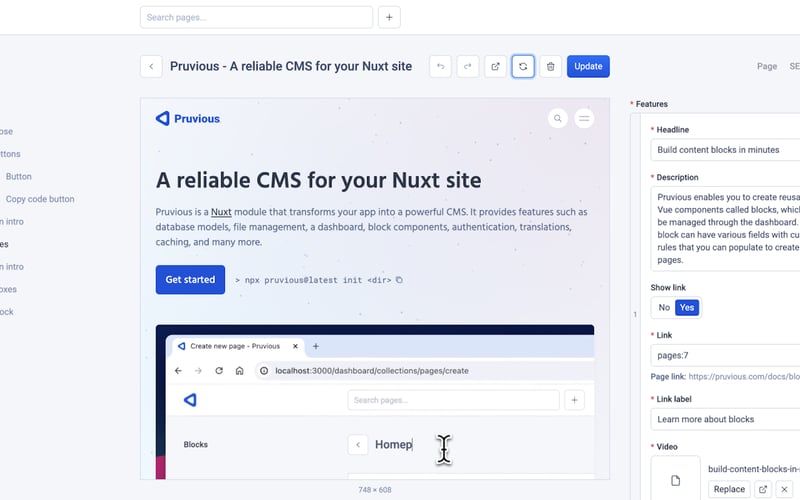Click Replace video button
The height and width of the screenshot is (500, 800).
tap(729, 489)
